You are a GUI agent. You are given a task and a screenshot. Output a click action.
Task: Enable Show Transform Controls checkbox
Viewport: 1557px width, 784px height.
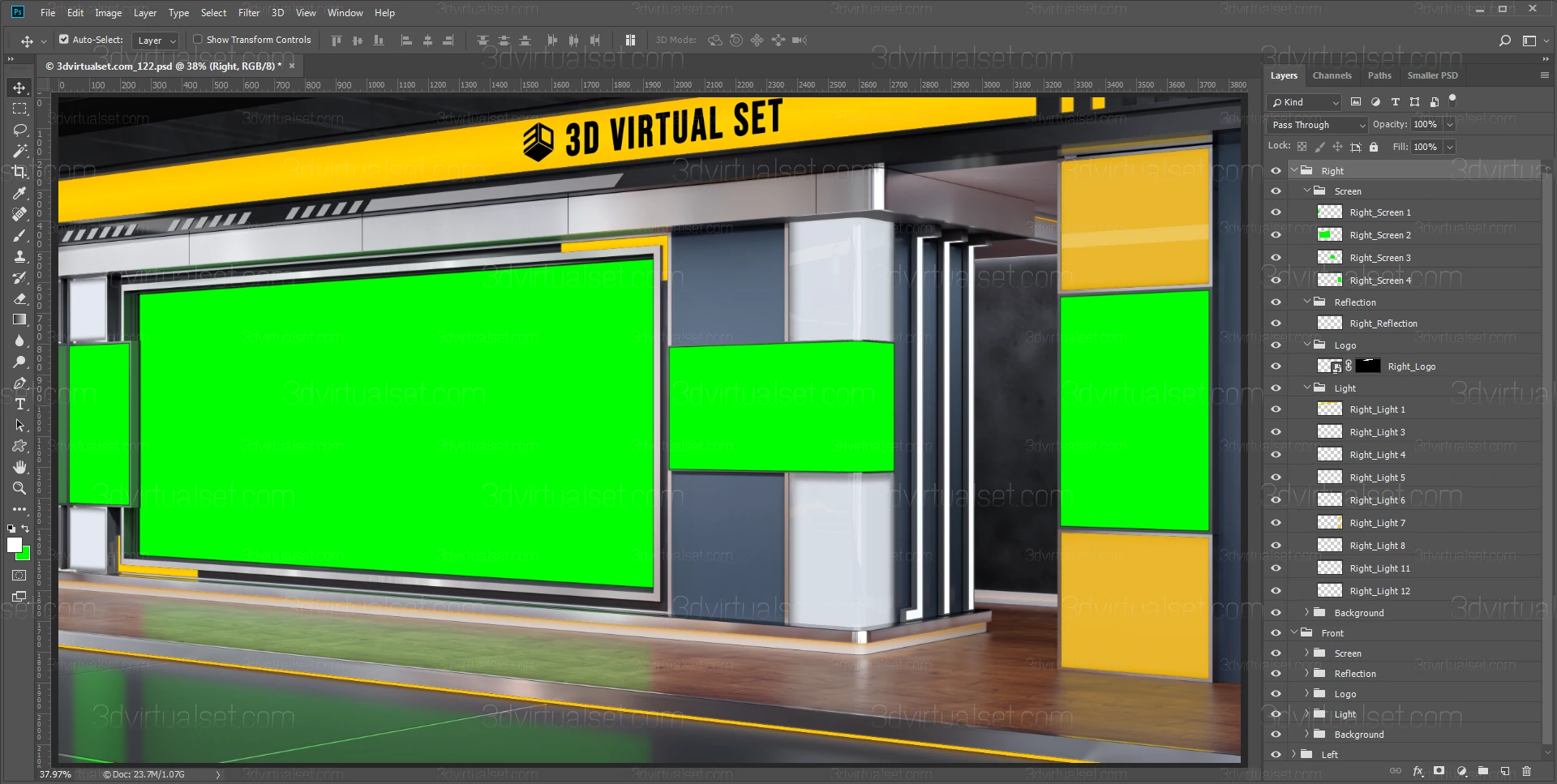[x=197, y=39]
